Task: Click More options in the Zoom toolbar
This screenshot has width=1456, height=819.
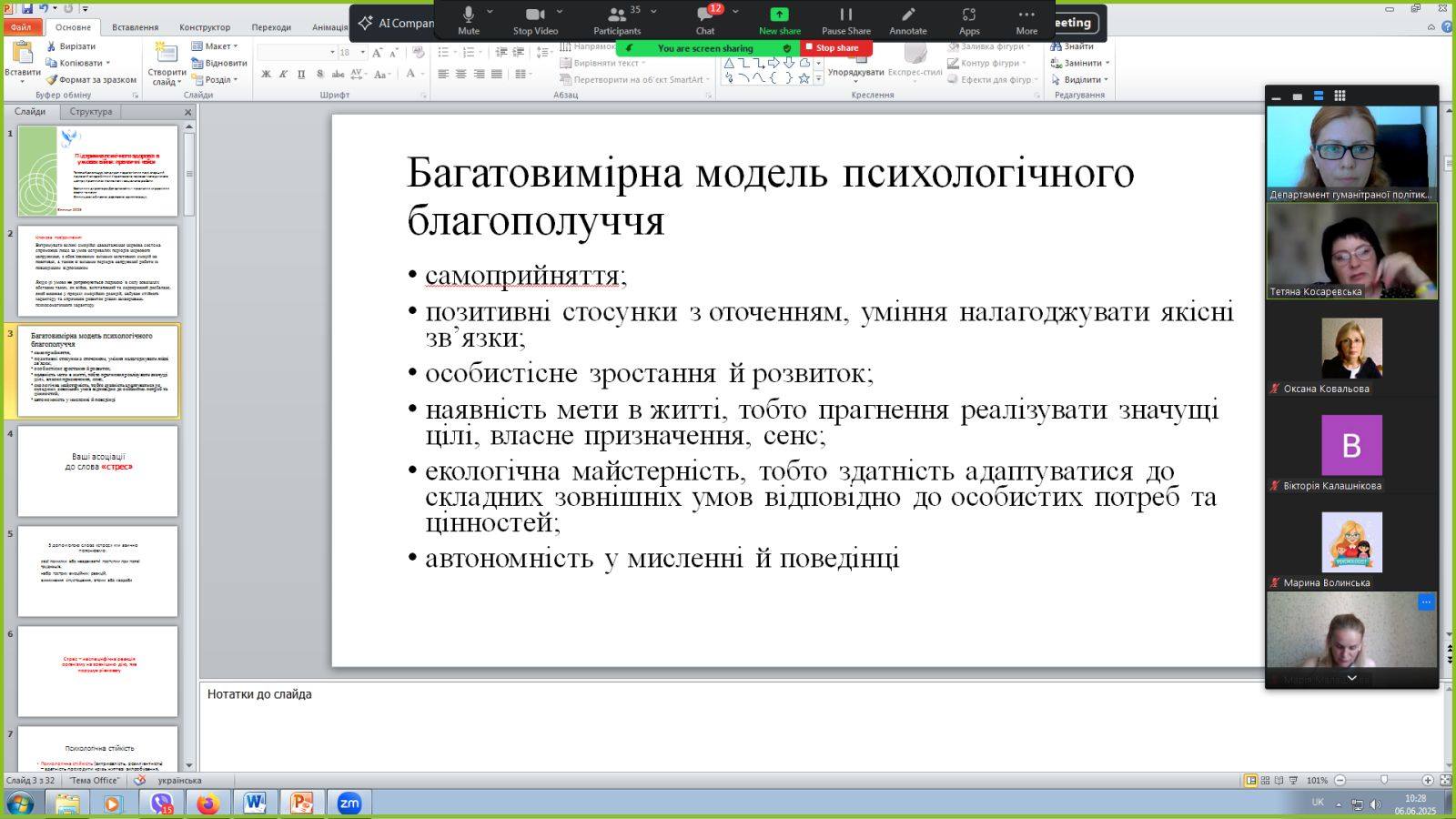Action: point(1026,20)
